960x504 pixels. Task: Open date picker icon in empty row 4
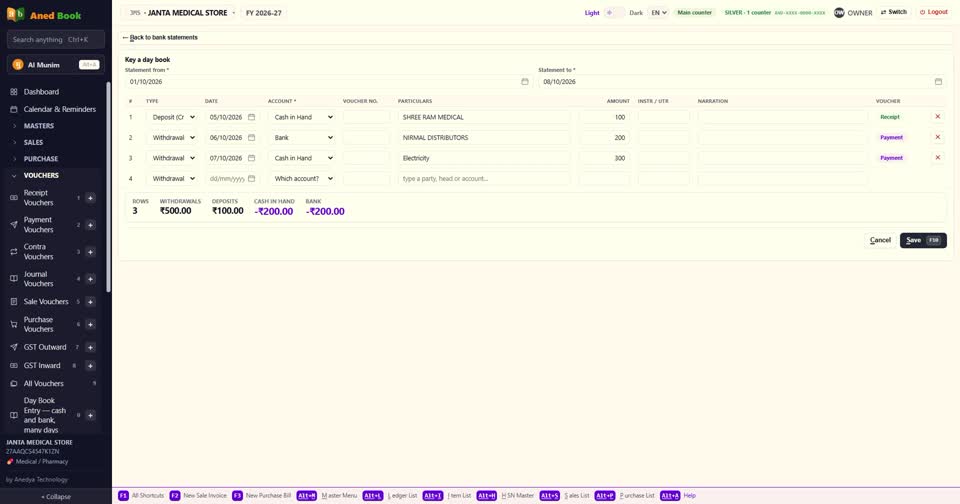[251, 178]
